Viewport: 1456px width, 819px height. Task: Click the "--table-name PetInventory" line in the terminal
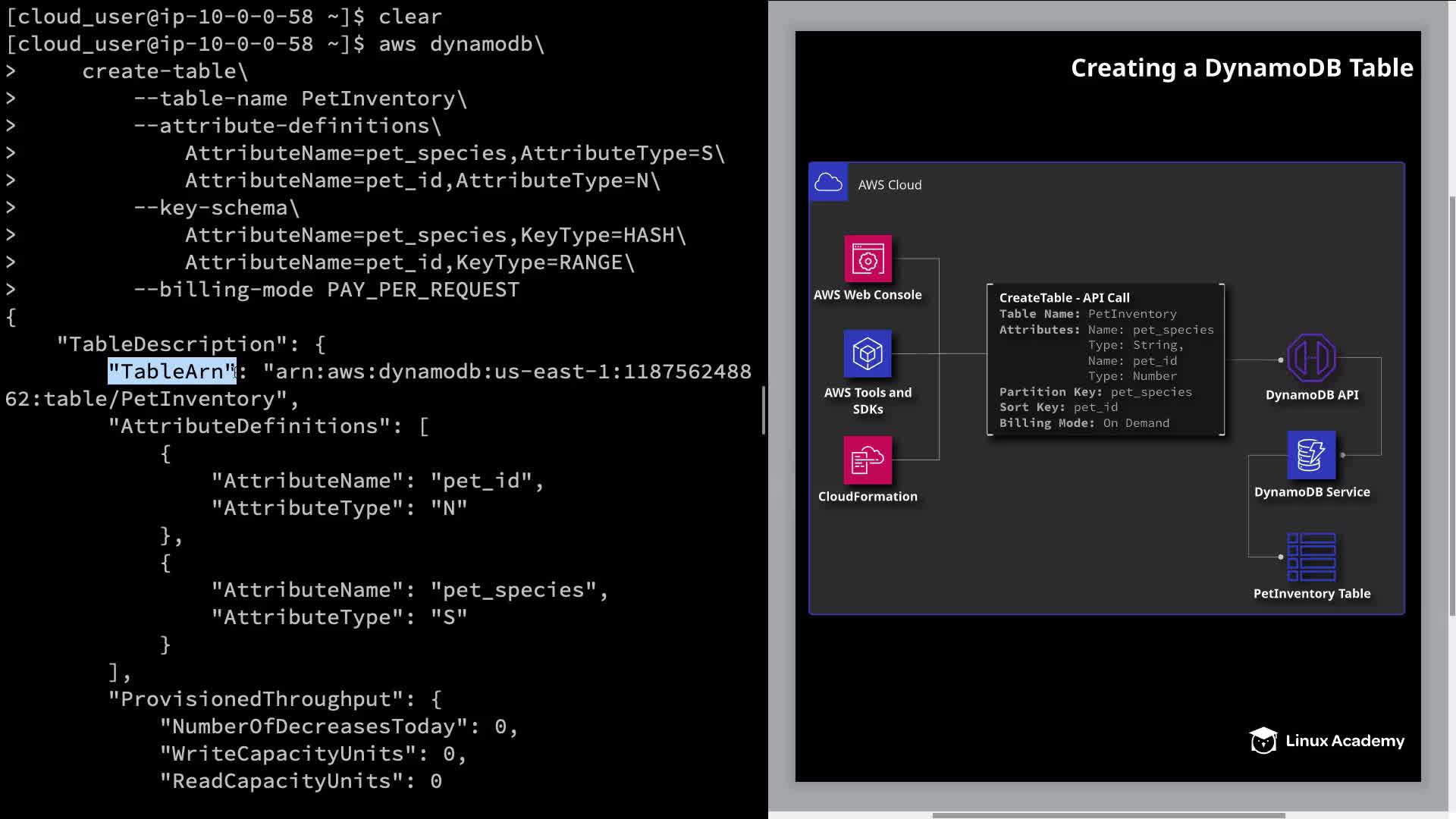[300, 99]
